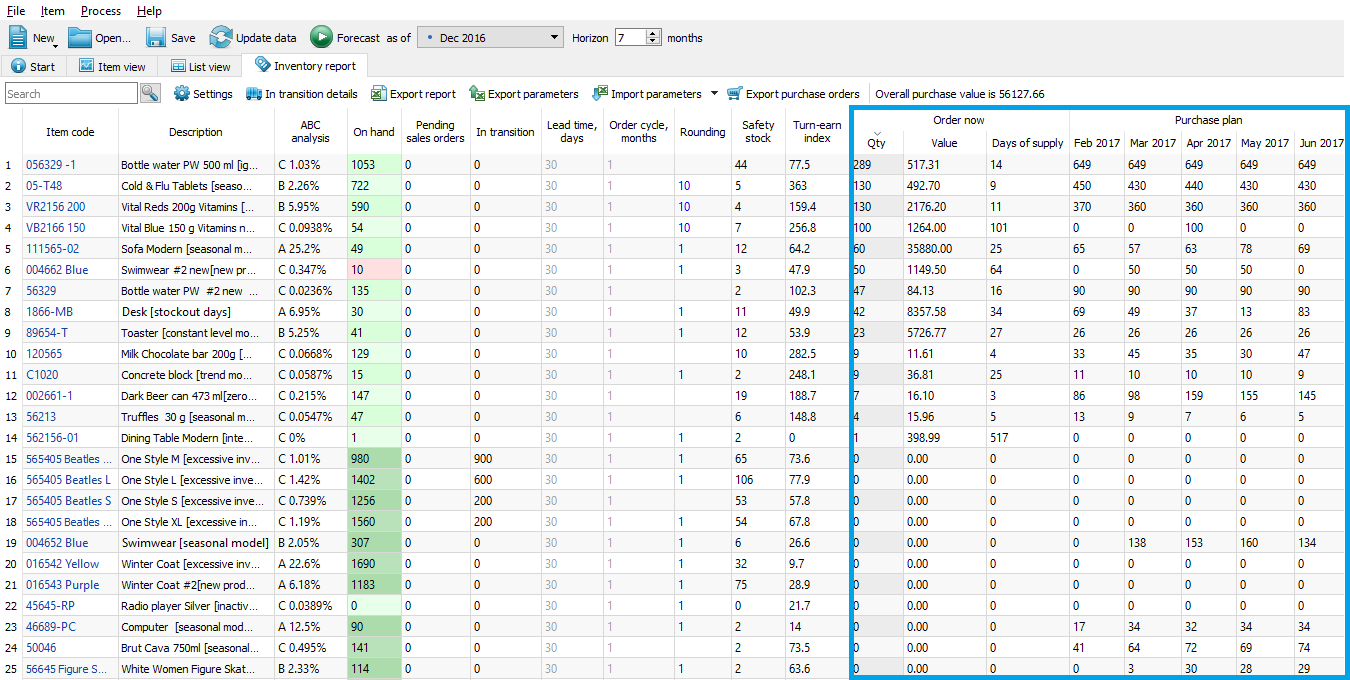Click the Export purchase orders cart icon
Screen dimensions: 1350x680
[735, 94]
